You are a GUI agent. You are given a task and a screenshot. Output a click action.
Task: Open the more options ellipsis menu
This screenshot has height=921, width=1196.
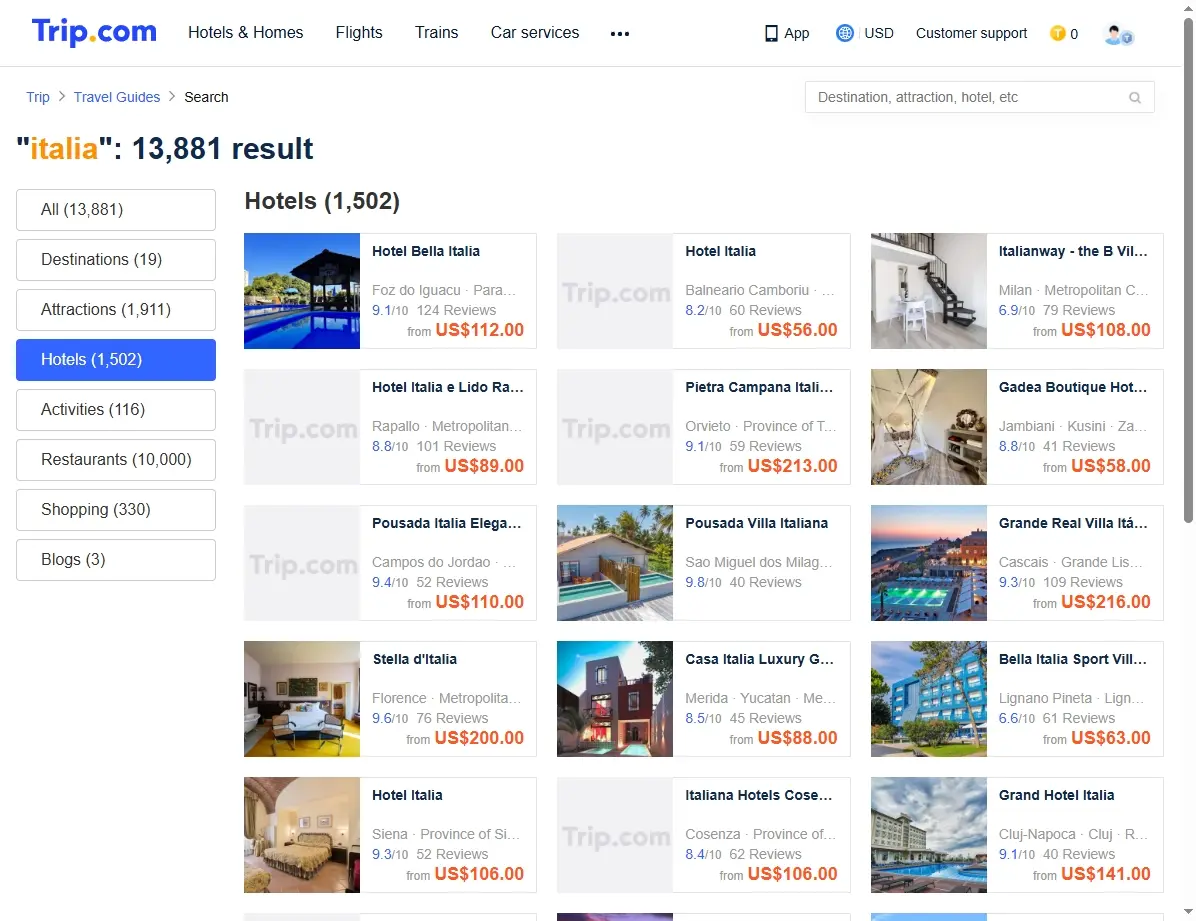point(619,34)
